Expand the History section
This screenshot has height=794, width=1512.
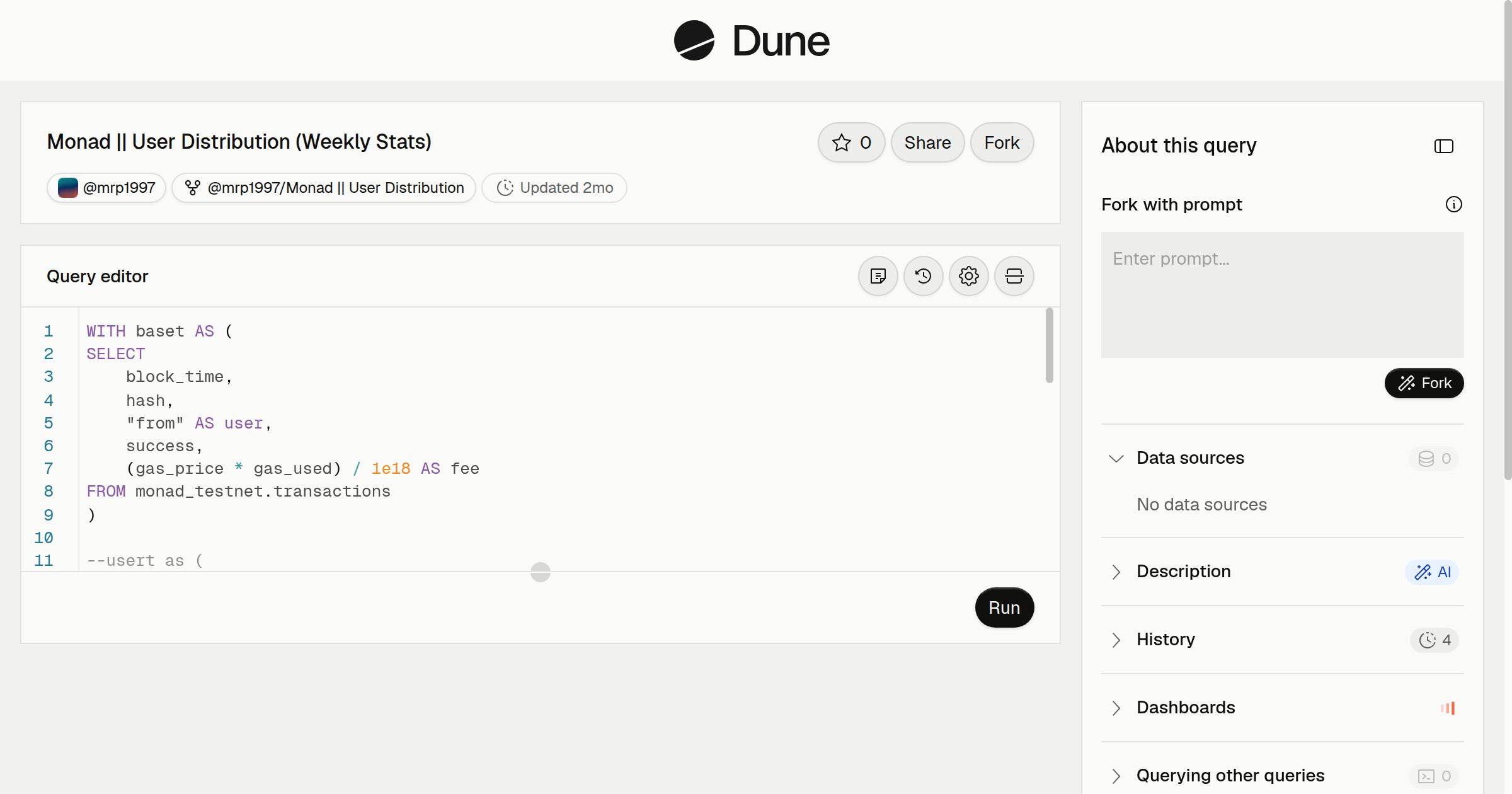tap(1116, 640)
